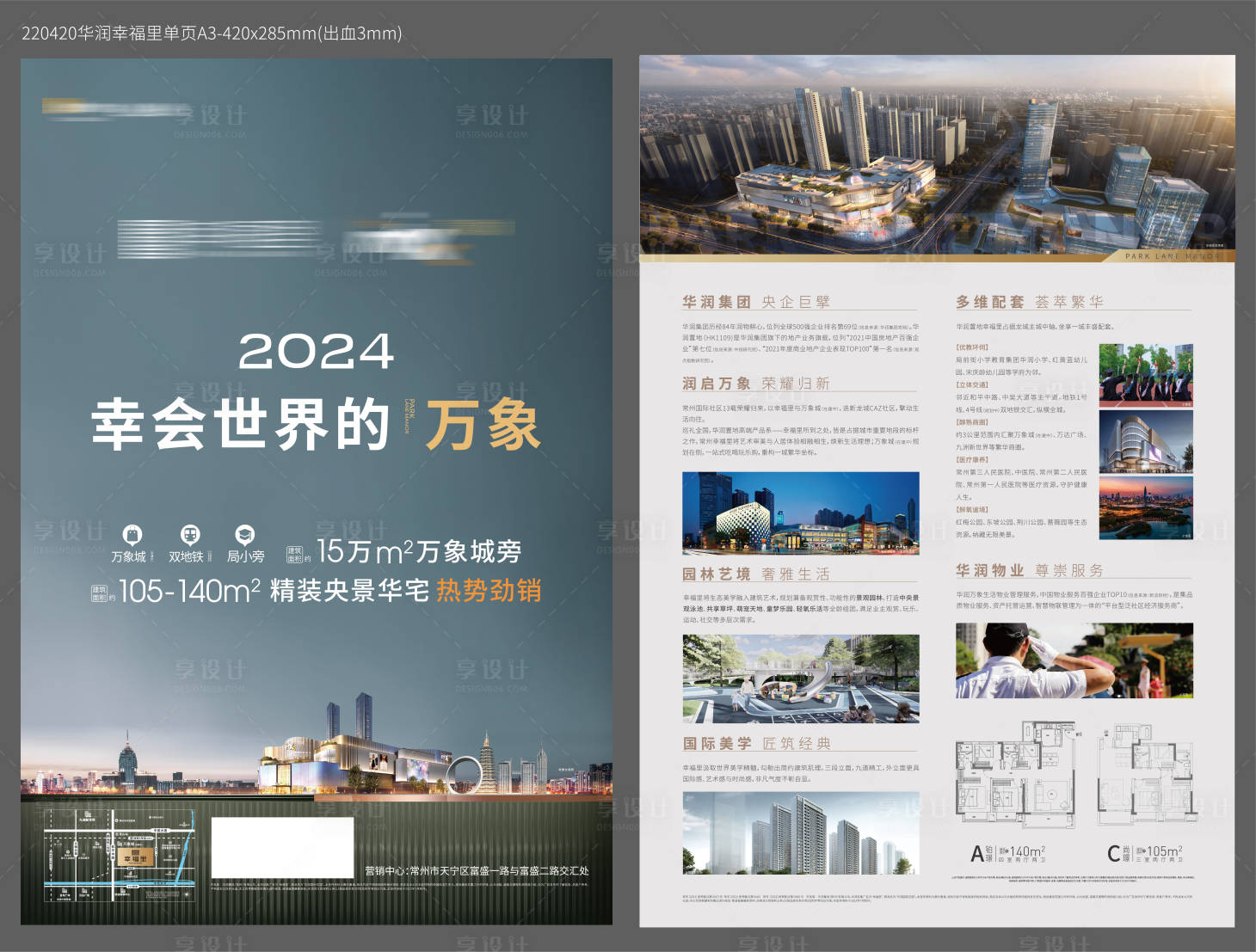1256x952 pixels.
Task: Click the 园林艺境 奢雅生活 heading
Action: tap(756, 574)
